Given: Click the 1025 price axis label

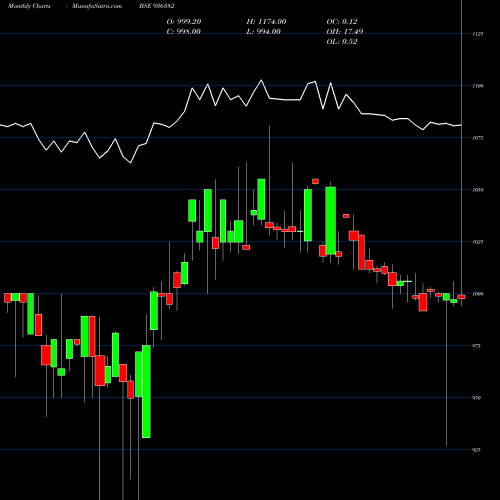Looking at the screenshot, I should [478, 242].
